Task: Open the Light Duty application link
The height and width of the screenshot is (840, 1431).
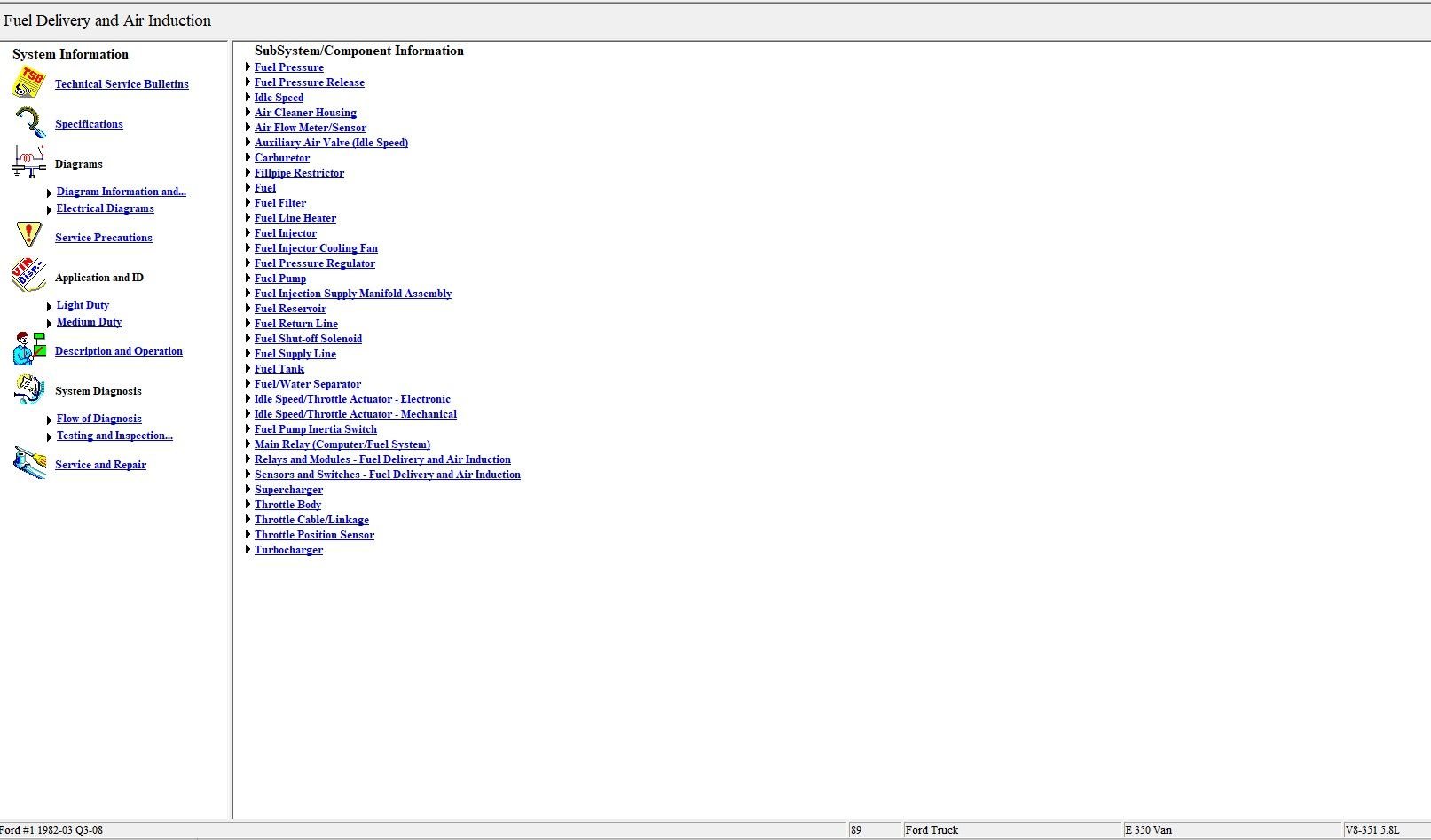Action: click(x=83, y=305)
